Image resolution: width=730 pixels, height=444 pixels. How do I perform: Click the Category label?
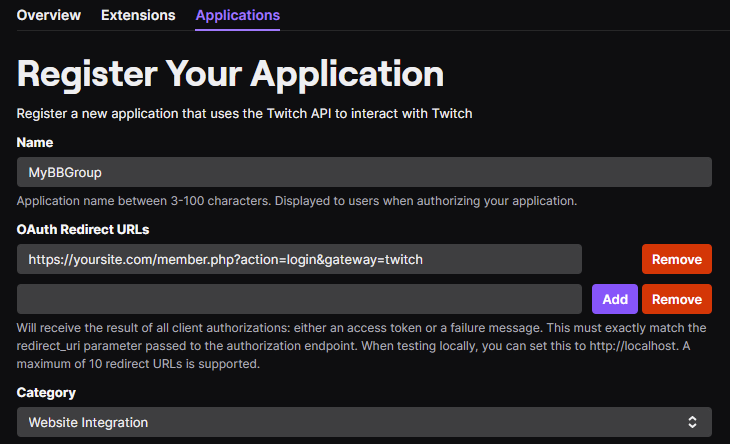tap(46, 393)
